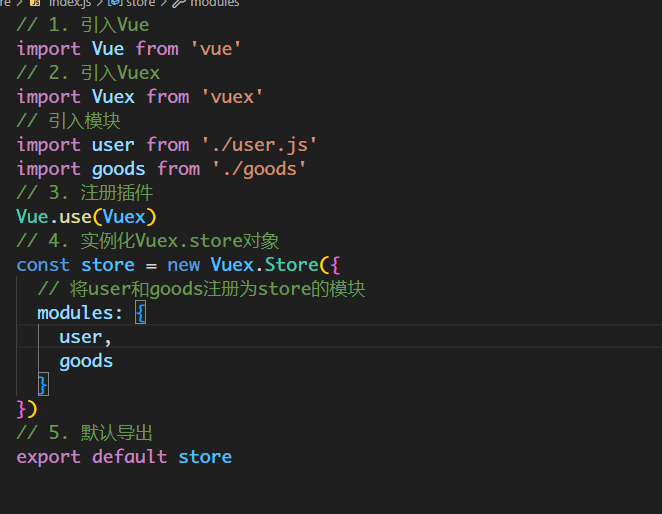The height and width of the screenshot is (514, 662).
Task: Click the store symbol icon in breadcrumb
Action: click(x=114, y=3)
